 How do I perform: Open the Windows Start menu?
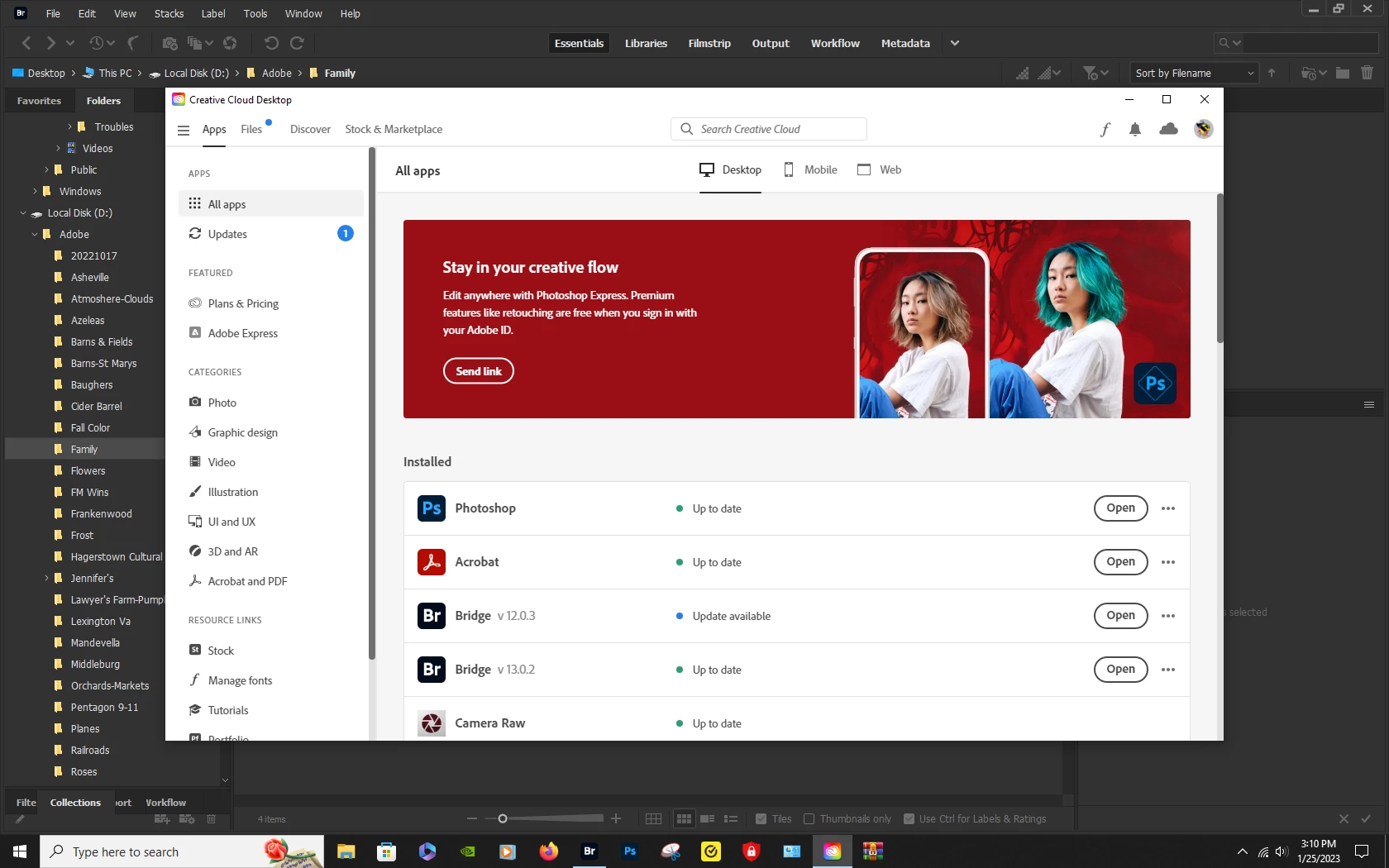coord(20,851)
